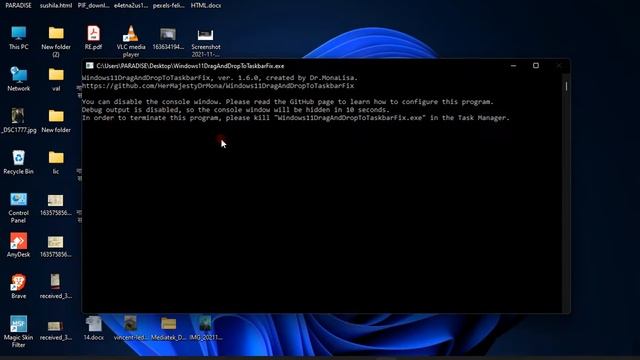640x360 pixels.
Task: Minimize the console window
Action: pos(513,66)
